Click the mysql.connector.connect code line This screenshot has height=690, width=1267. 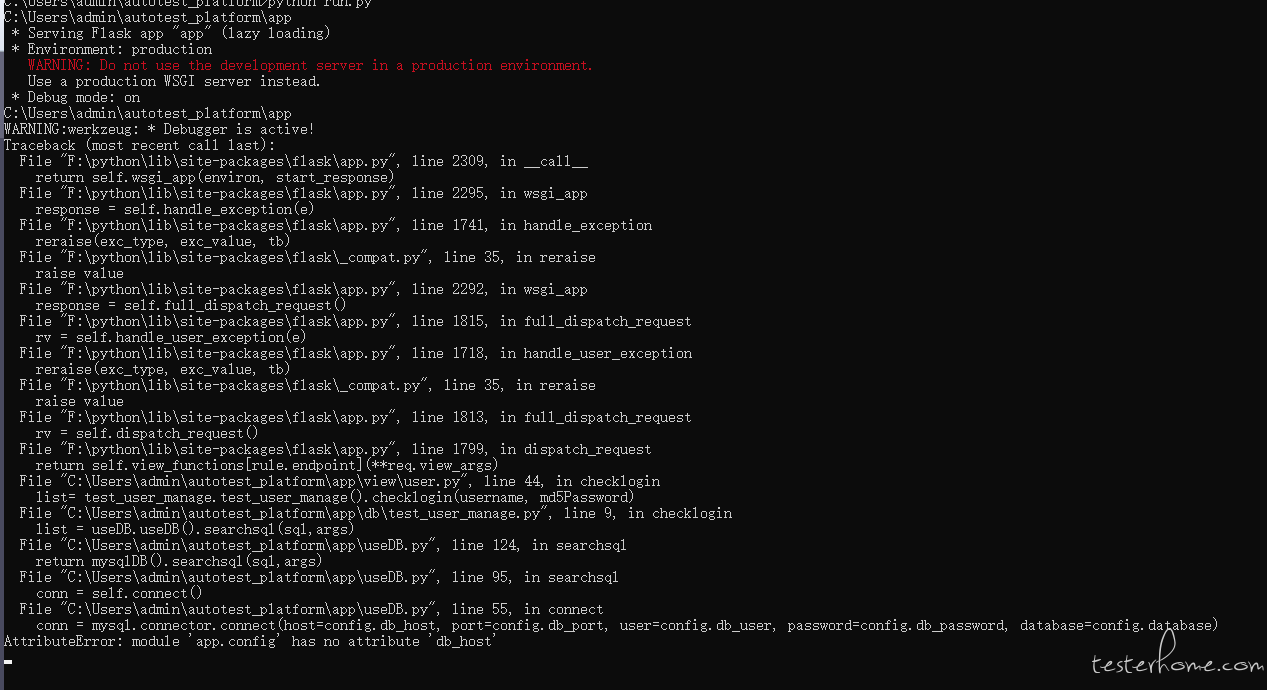click(x=626, y=625)
